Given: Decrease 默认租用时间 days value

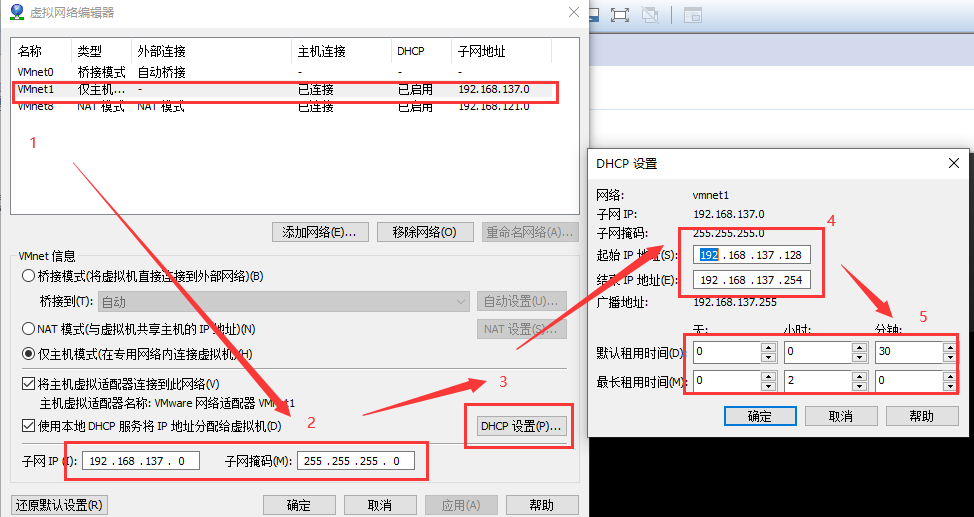Looking at the screenshot, I should click(x=768, y=357).
